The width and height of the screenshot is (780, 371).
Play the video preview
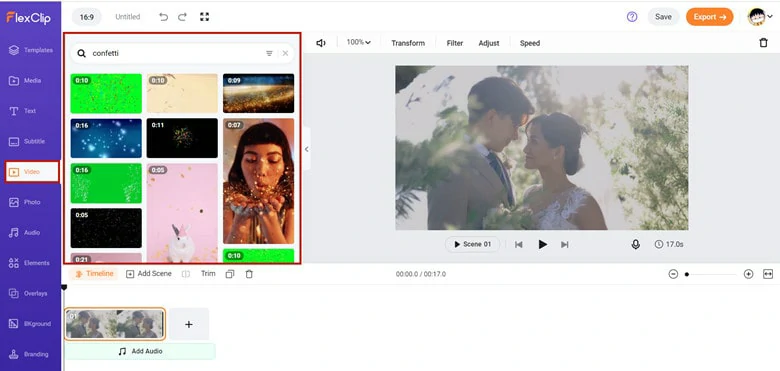point(543,245)
